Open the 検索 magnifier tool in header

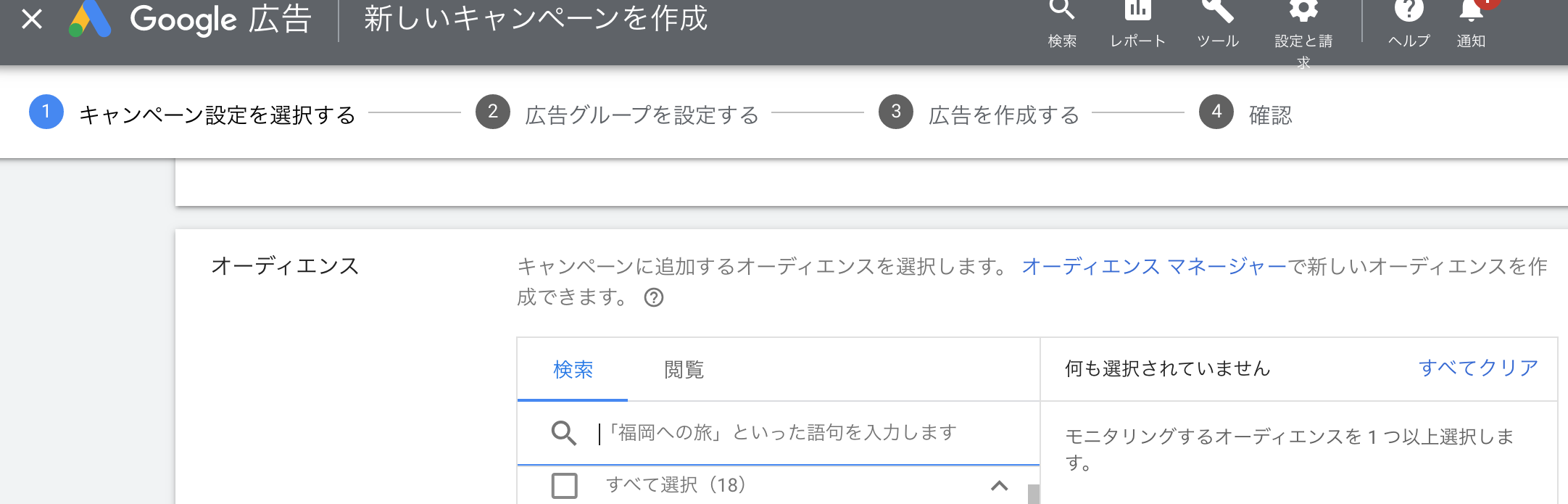[1062, 10]
